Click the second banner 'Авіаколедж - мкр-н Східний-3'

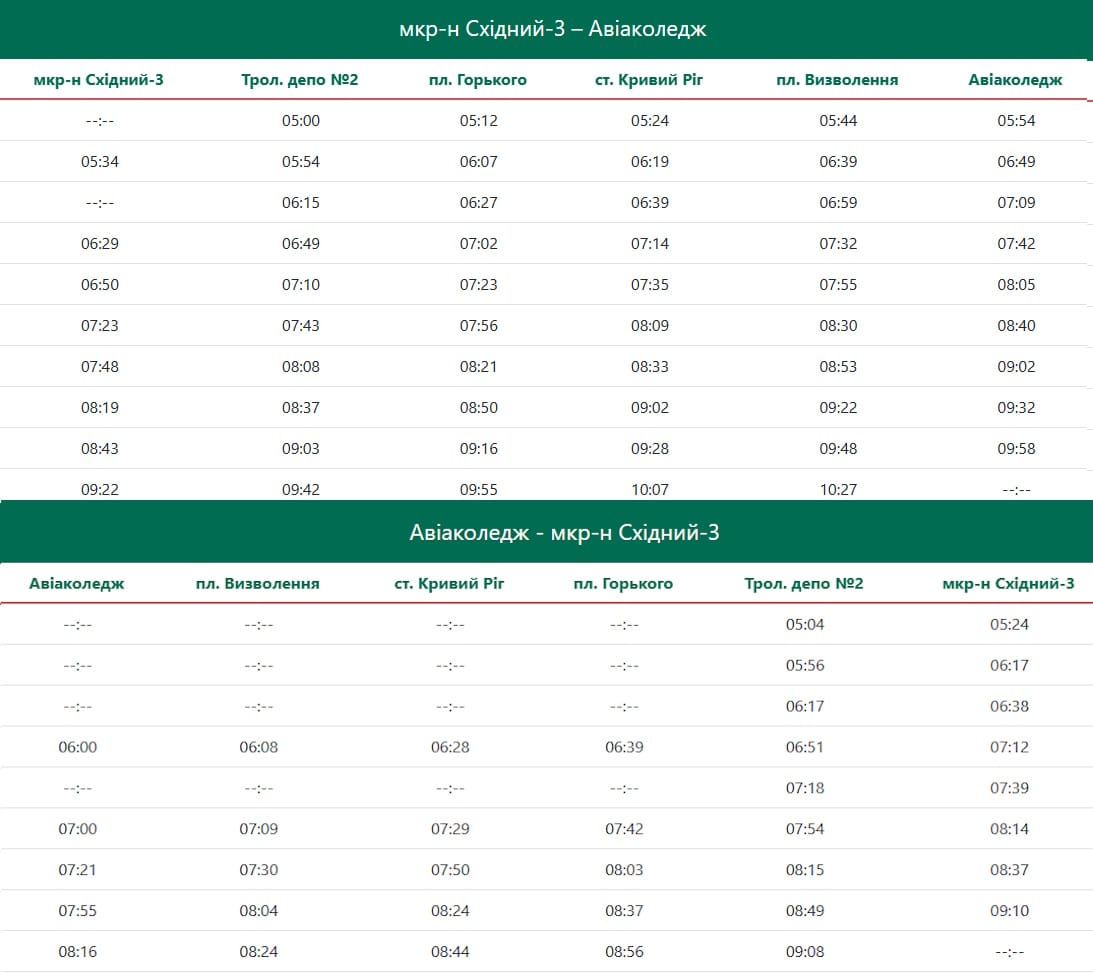coord(564,533)
